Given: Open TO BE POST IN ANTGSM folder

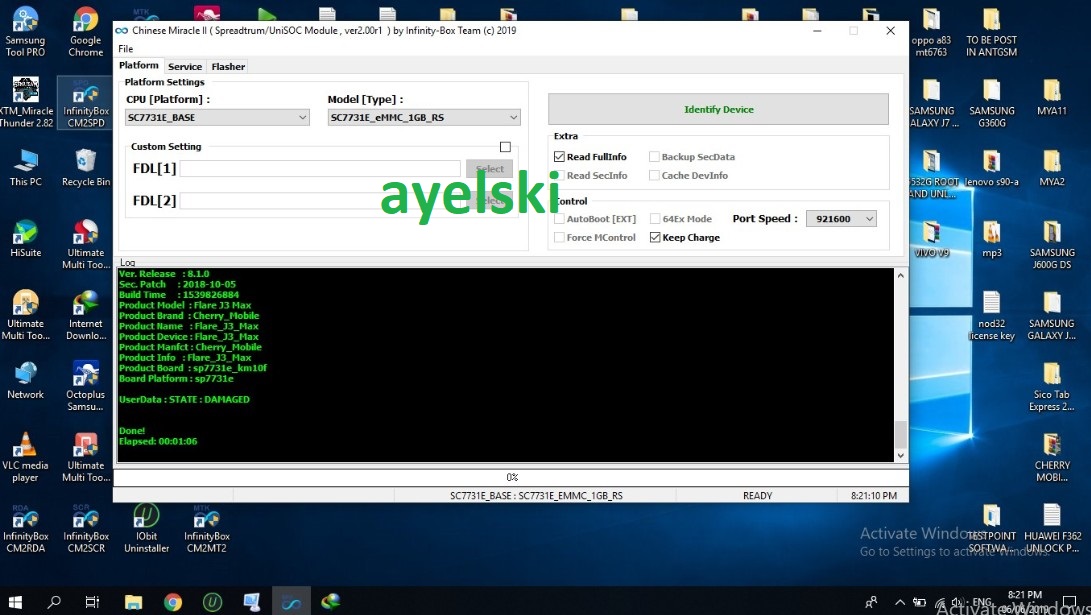Looking at the screenshot, I should pyautogui.click(x=992, y=31).
